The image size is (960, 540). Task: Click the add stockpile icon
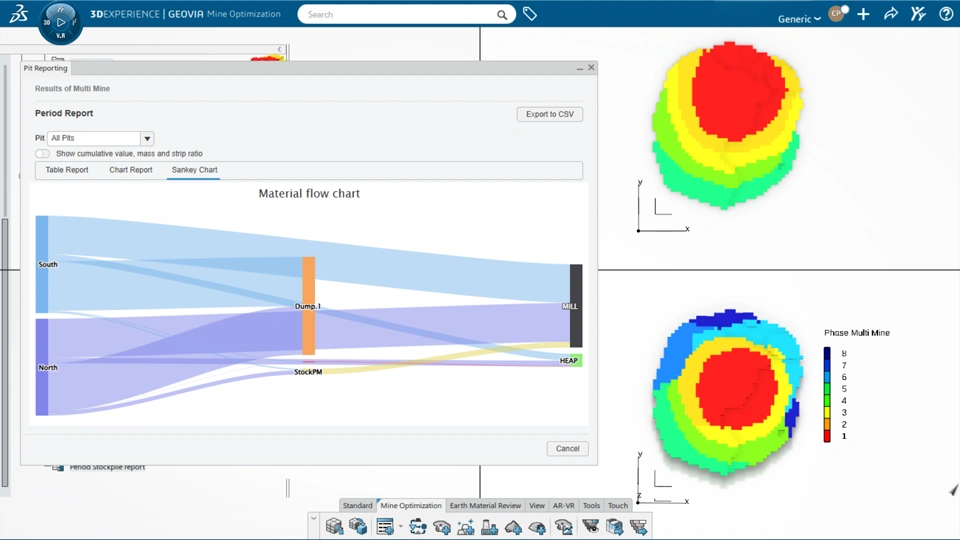point(537,527)
